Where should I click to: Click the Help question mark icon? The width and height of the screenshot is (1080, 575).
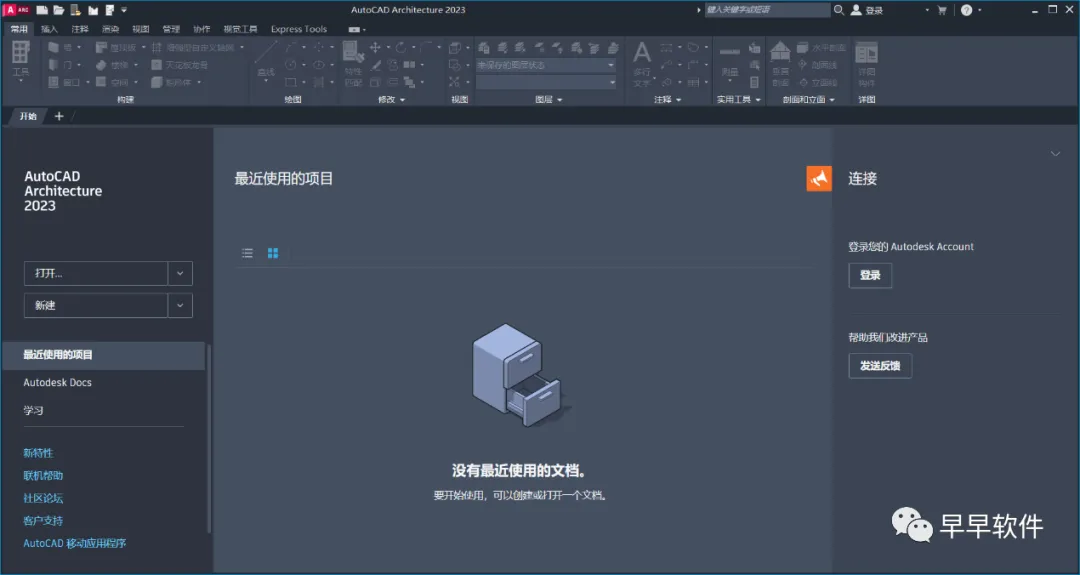pos(967,10)
